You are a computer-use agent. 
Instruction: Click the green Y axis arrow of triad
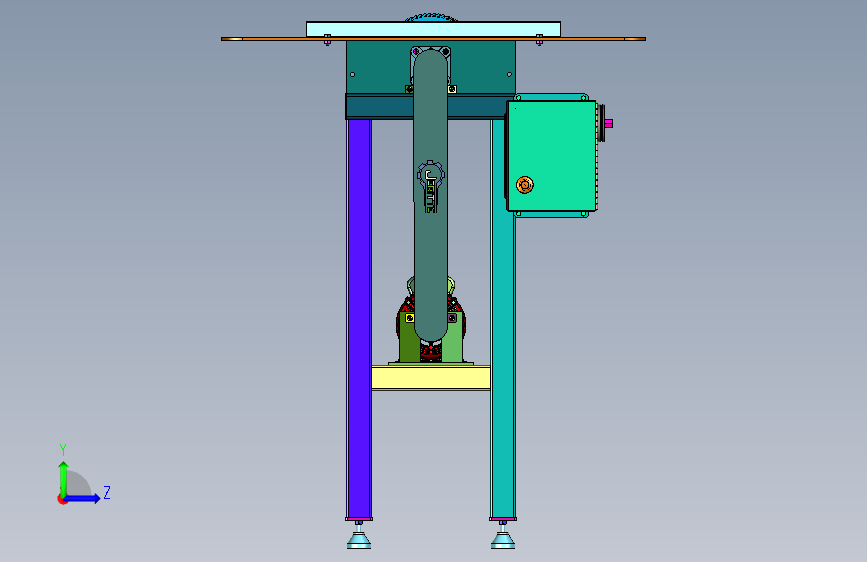click(63, 479)
